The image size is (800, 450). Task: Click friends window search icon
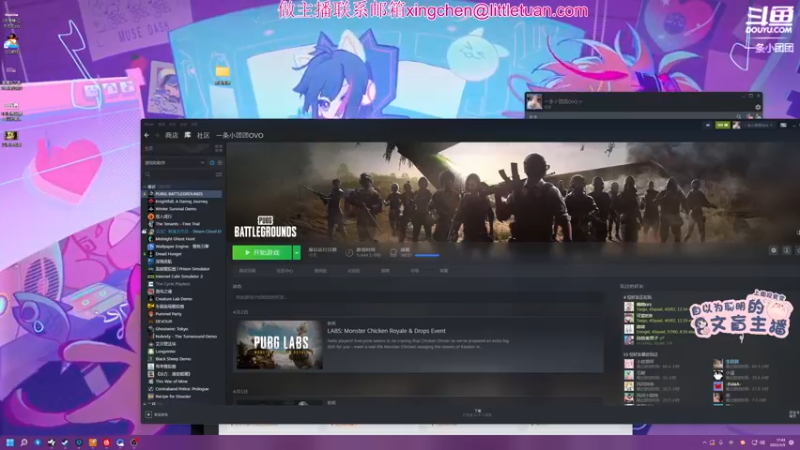tap(739, 117)
